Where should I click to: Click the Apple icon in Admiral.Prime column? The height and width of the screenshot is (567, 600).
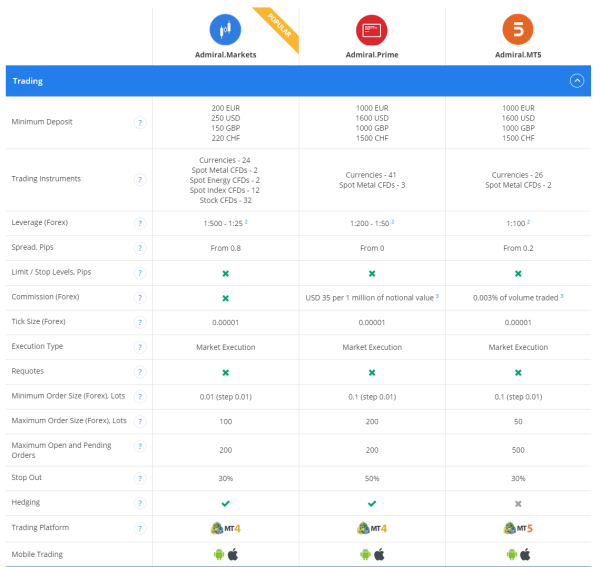[379, 554]
